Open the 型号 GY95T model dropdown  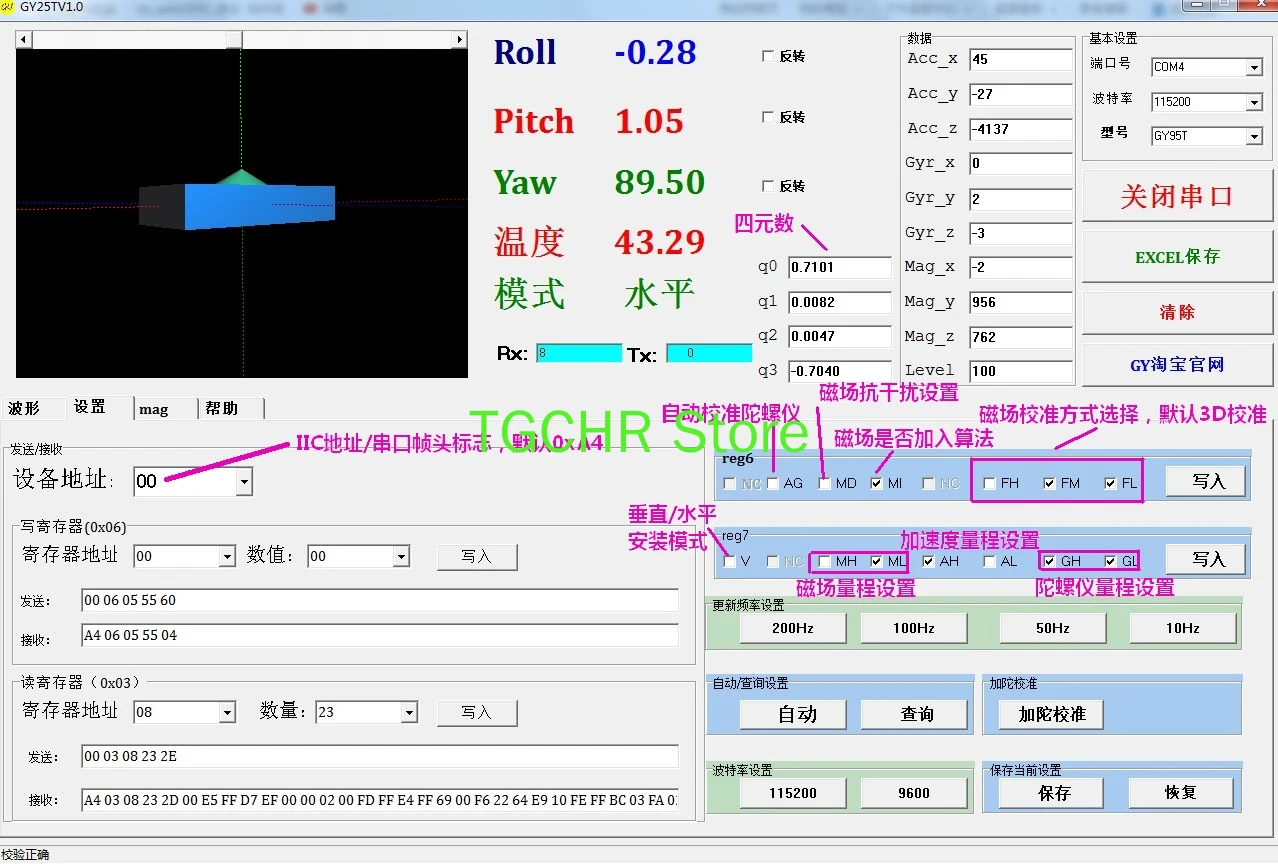1254,137
